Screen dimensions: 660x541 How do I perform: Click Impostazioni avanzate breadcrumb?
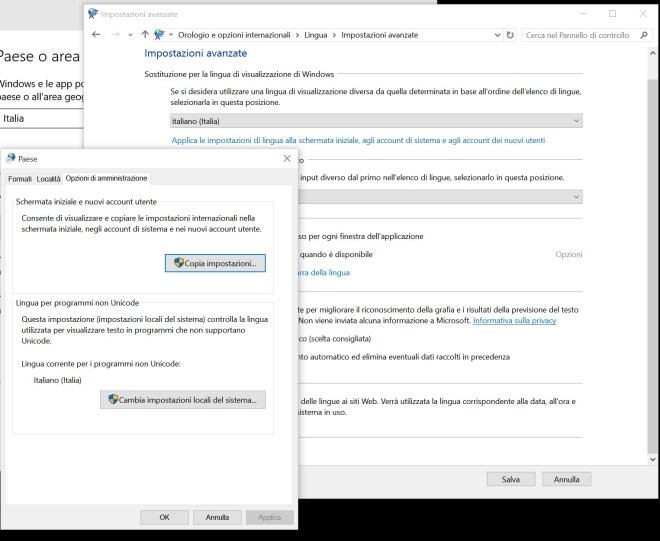(380, 35)
